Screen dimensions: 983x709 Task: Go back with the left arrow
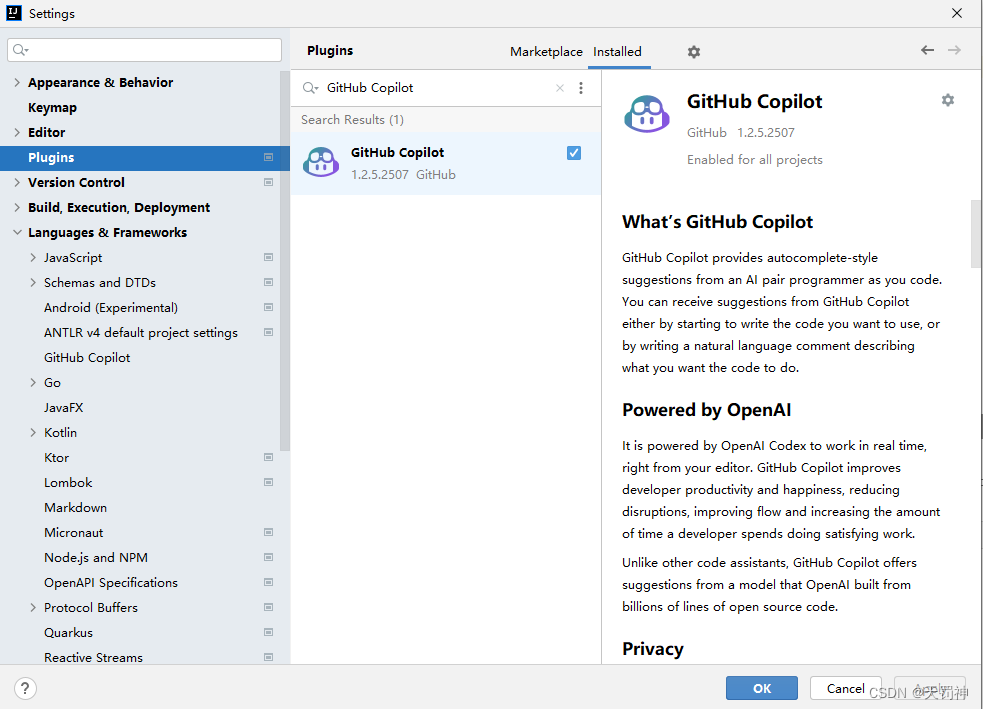927,50
